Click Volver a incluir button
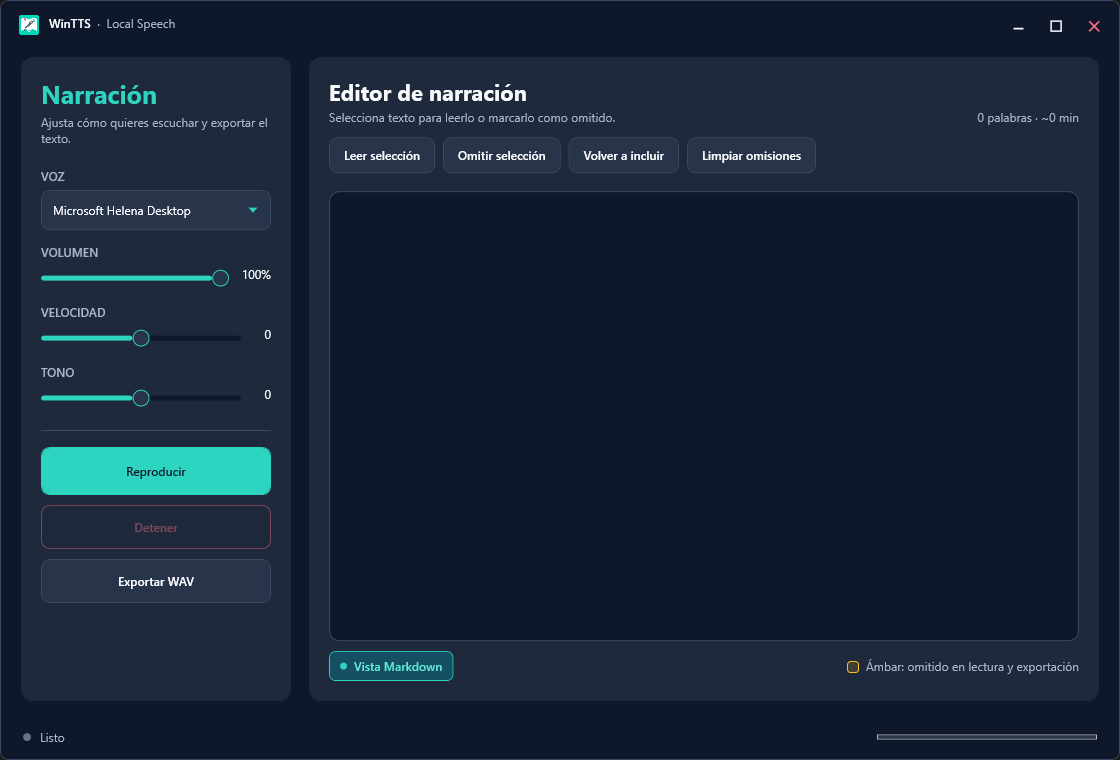Screen dimensions: 1120x760 624,156
